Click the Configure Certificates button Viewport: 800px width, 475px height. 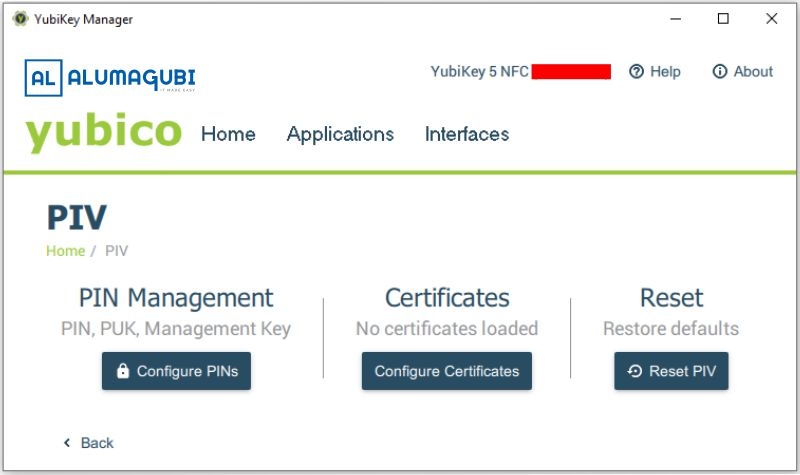[447, 371]
